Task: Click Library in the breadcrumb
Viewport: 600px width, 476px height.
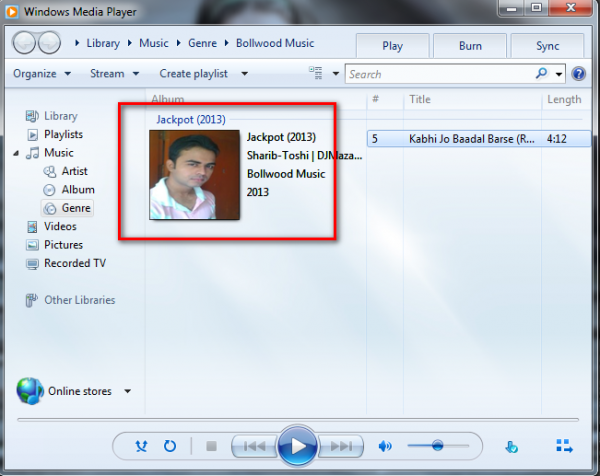Action: (103, 43)
